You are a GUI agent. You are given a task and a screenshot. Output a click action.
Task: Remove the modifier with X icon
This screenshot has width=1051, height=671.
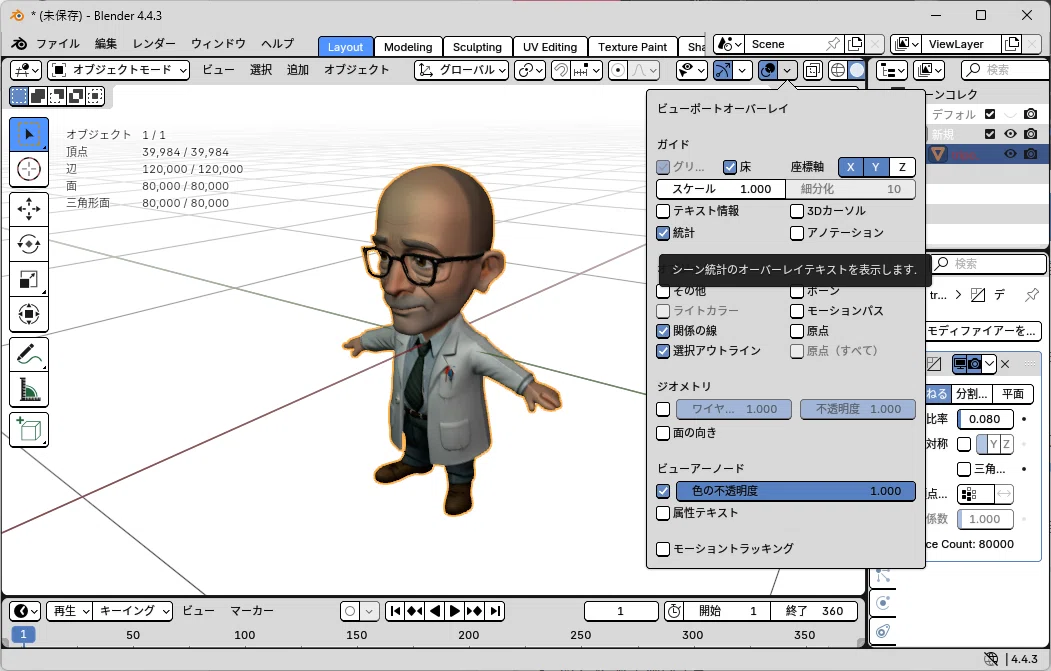[x=1005, y=364]
